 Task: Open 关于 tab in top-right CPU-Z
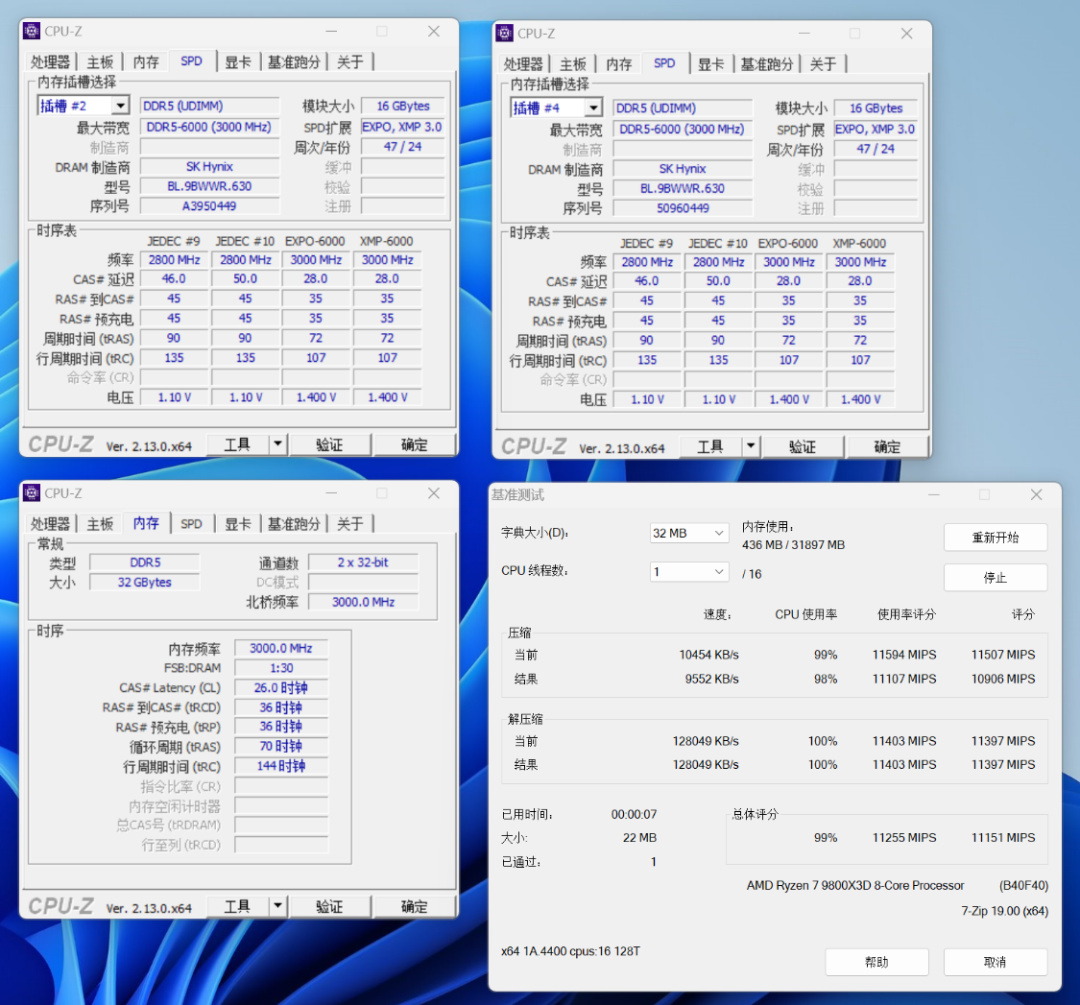coord(823,64)
